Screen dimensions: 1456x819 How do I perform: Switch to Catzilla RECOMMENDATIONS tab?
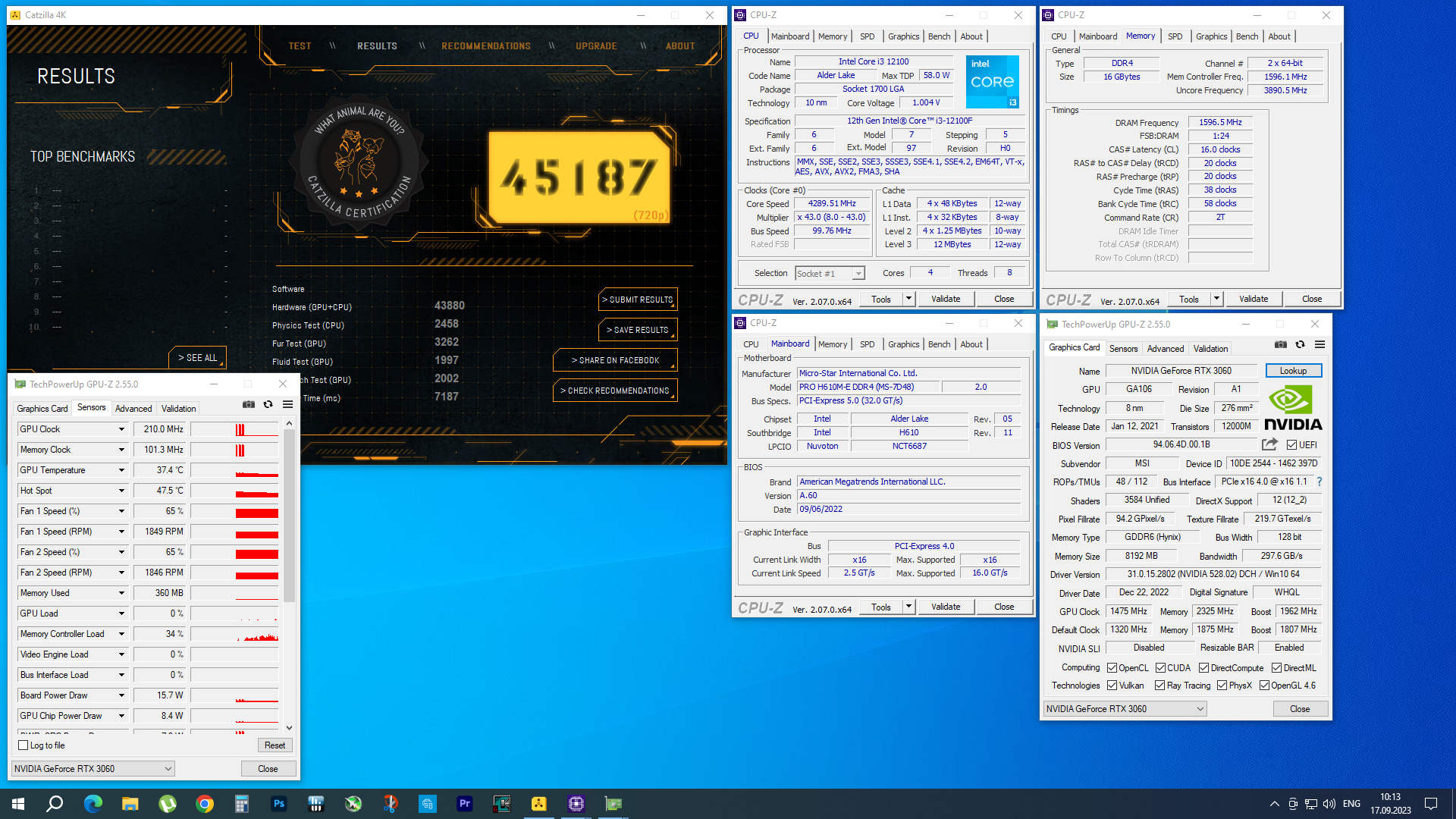(x=486, y=46)
